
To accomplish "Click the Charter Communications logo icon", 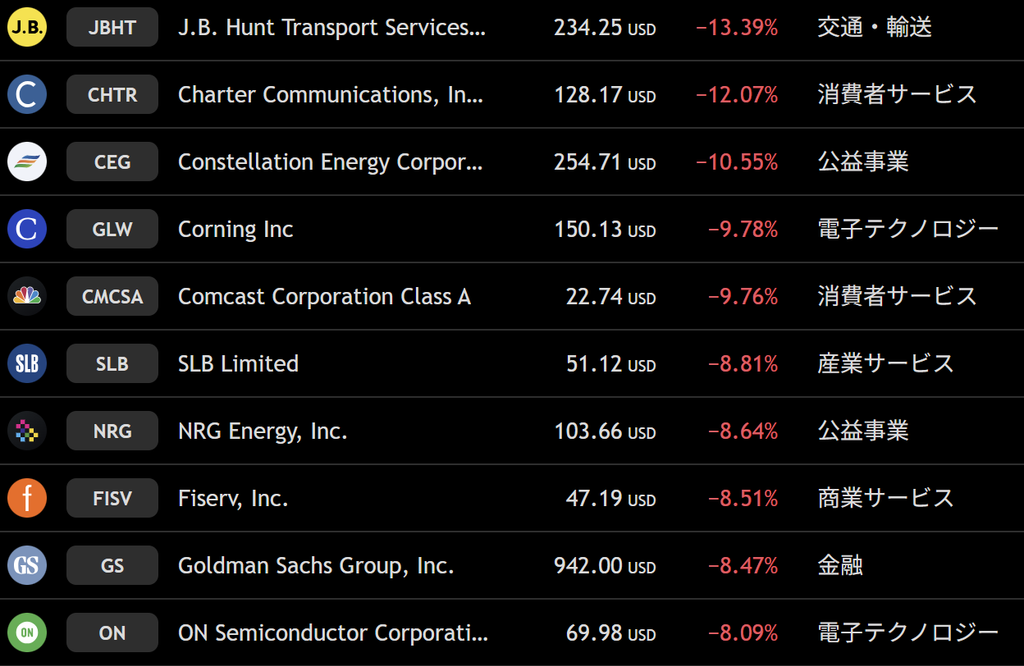I will tap(27, 95).
